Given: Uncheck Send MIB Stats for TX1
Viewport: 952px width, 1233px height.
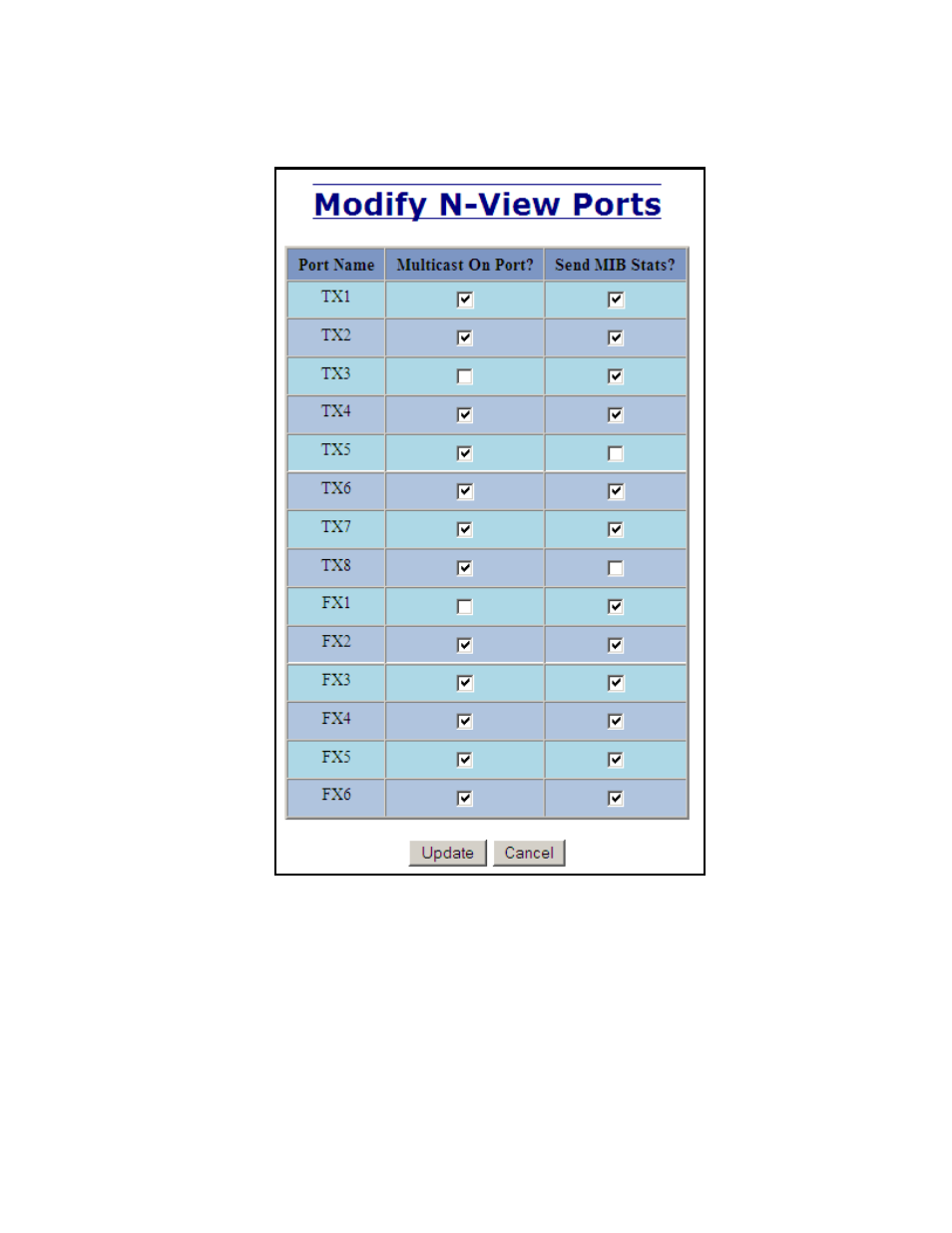Looking at the screenshot, I should 616,300.
